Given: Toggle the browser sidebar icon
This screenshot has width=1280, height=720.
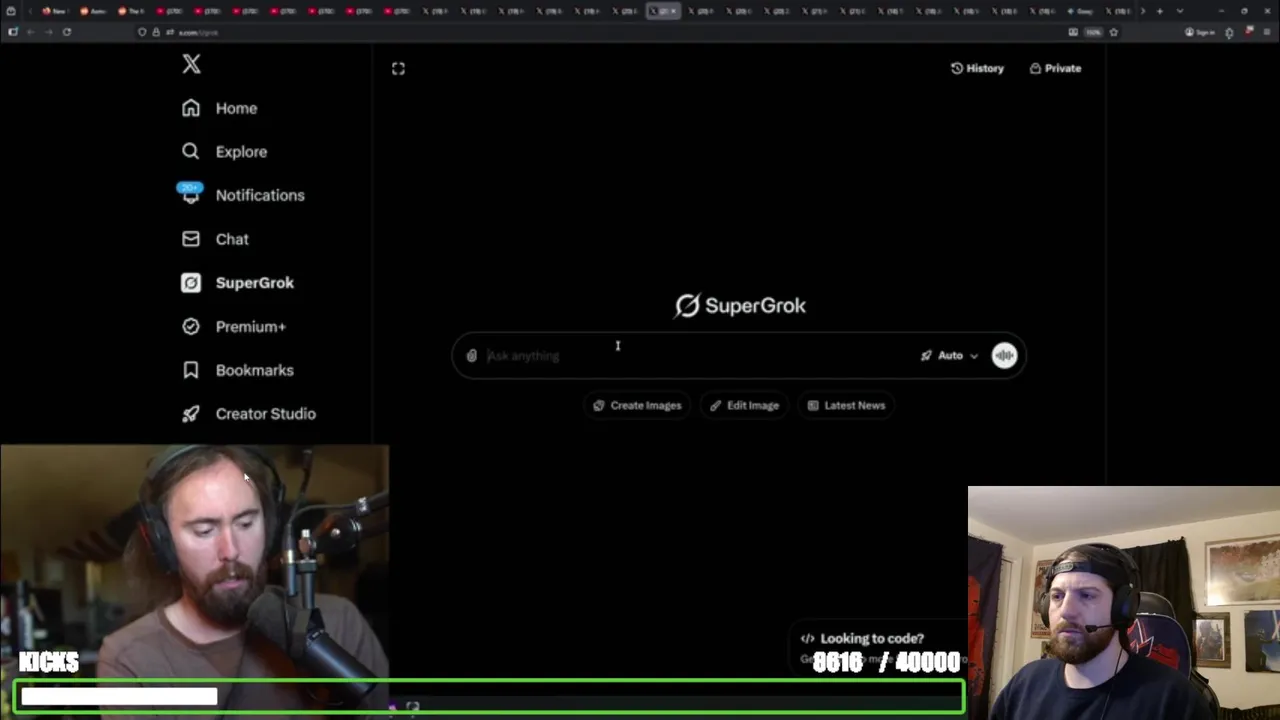Looking at the screenshot, I should [x=12, y=32].
